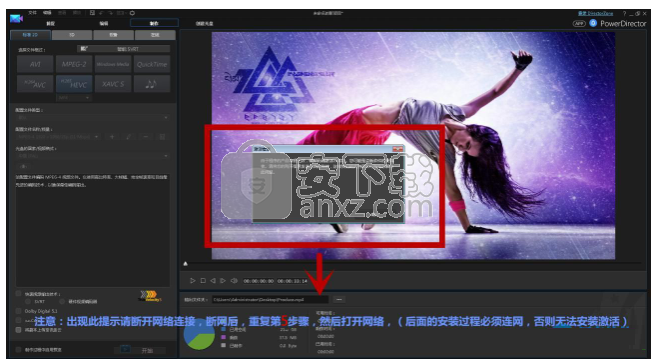The width and height of the screenshot is (658, 361).
Task: Expand the country/video format dropdown
Action: click(92, 156)
